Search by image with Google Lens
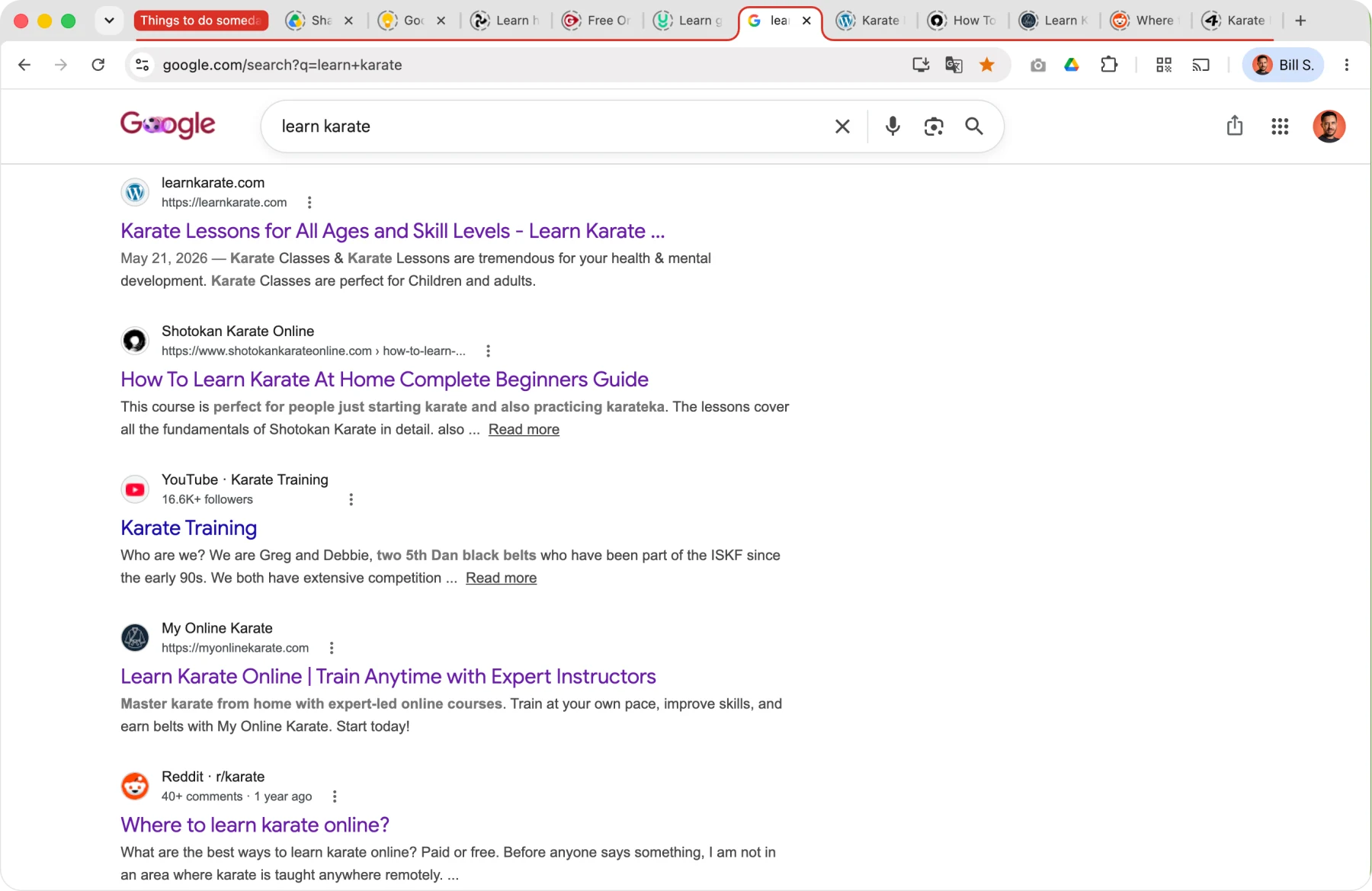 click(x=934, y=127)
